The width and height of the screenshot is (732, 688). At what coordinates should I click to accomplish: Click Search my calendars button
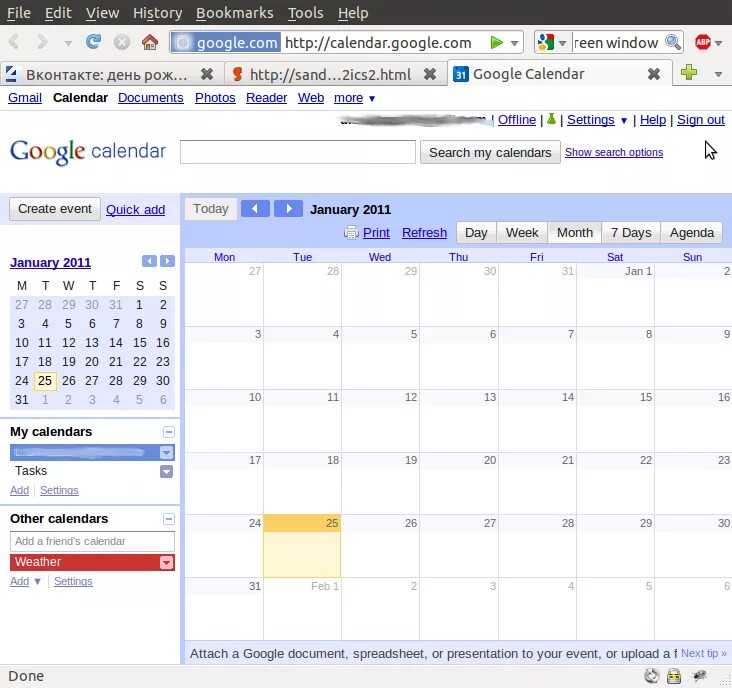(x=490, y=153)
